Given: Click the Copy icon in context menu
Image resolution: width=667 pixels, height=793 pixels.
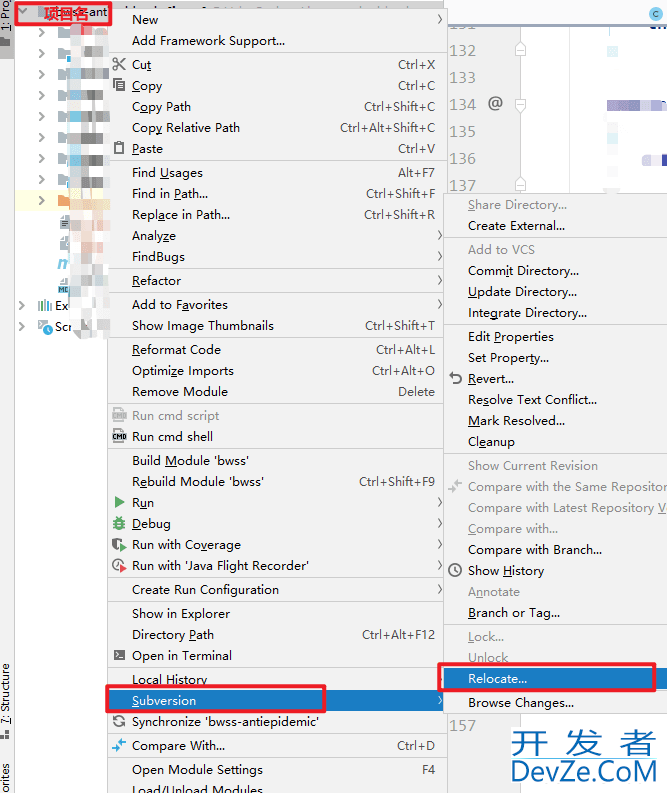Looking at the screenshot, I should [119, 84].
